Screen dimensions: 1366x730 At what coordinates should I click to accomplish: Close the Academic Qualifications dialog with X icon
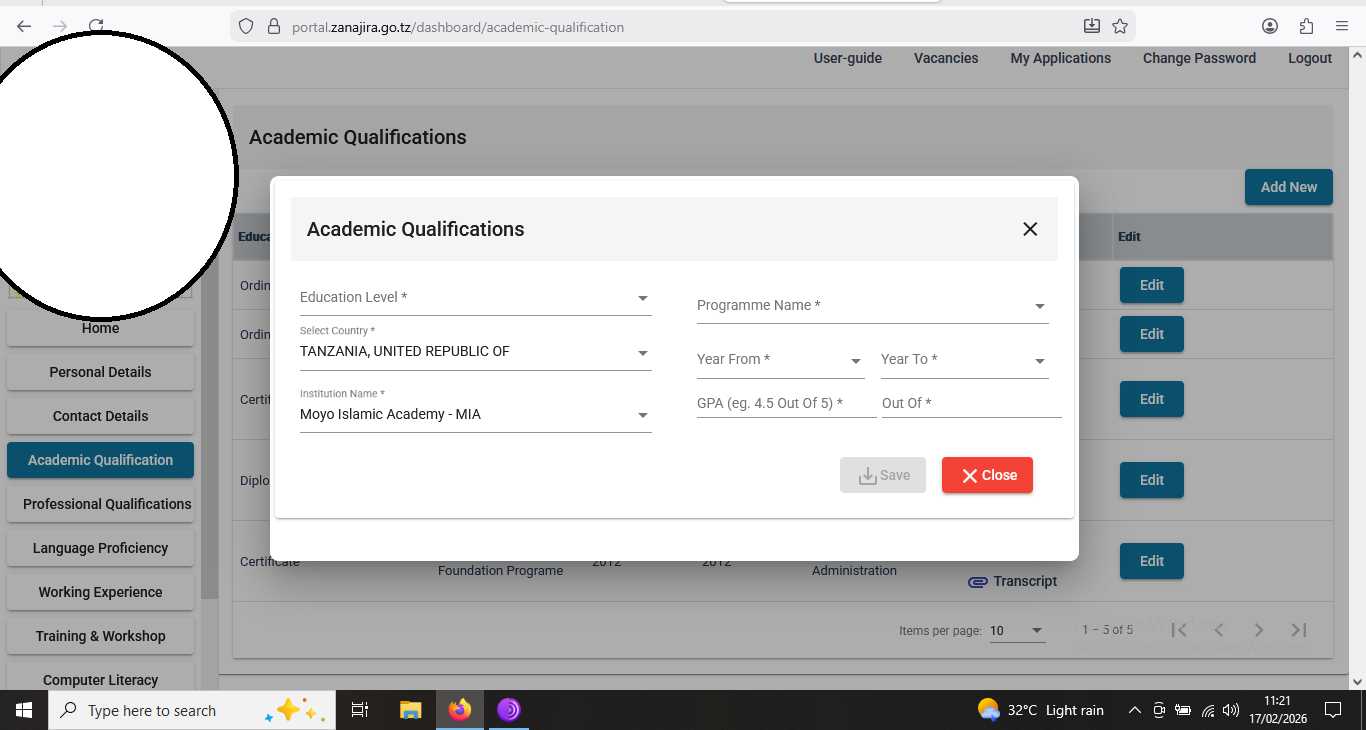(1030, 229)
